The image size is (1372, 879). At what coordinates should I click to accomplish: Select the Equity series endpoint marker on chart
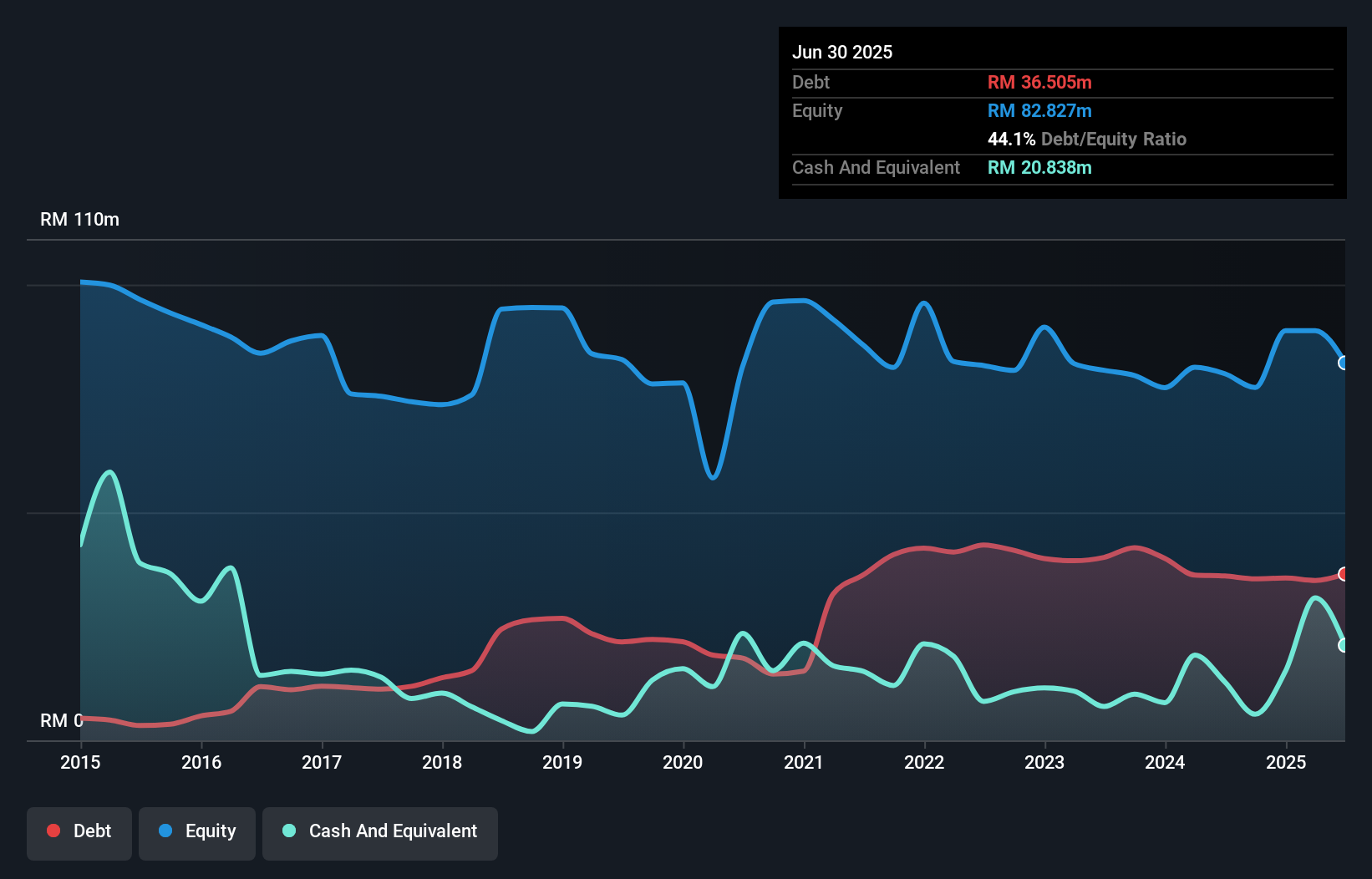point(1343,363)
